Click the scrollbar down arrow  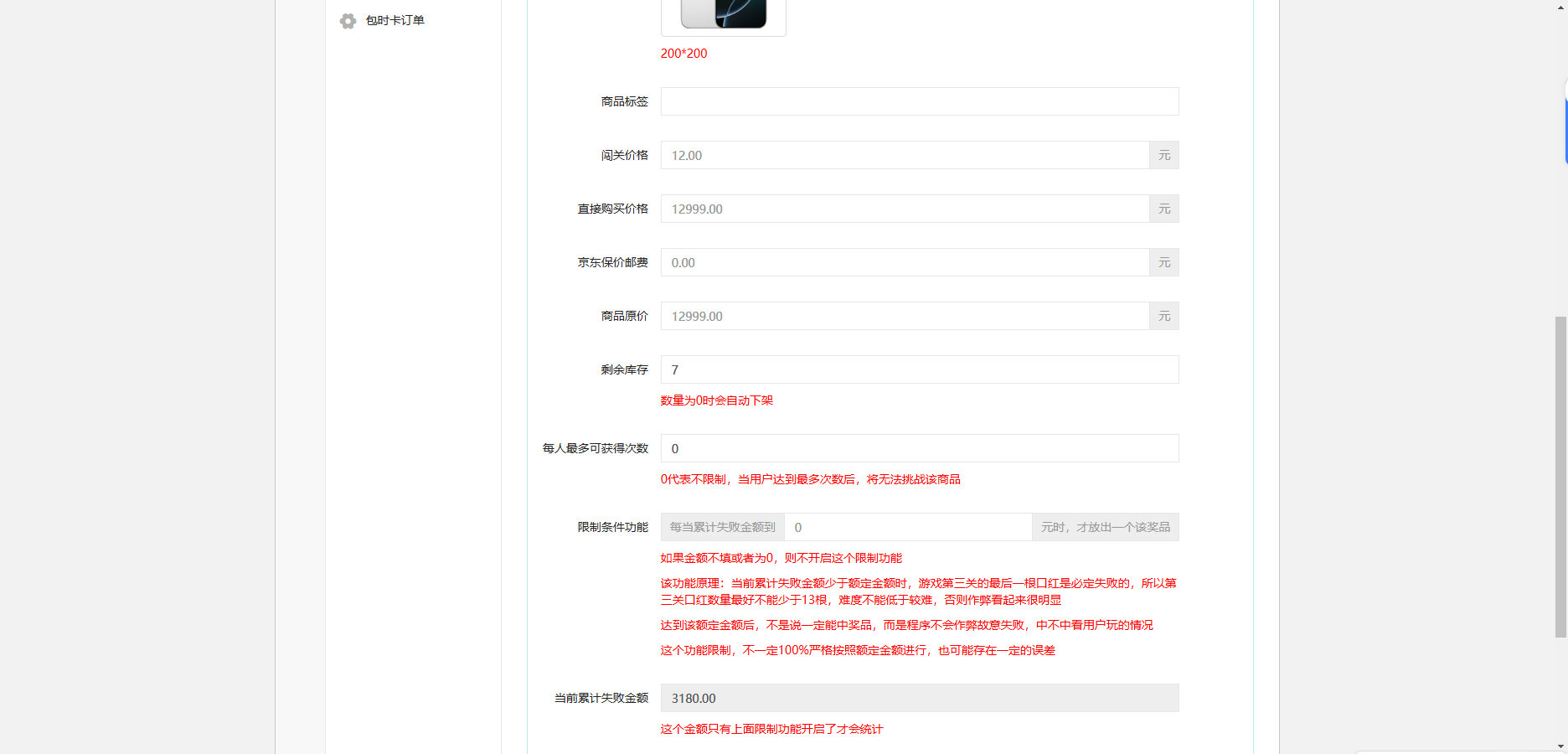(1560, 746)
